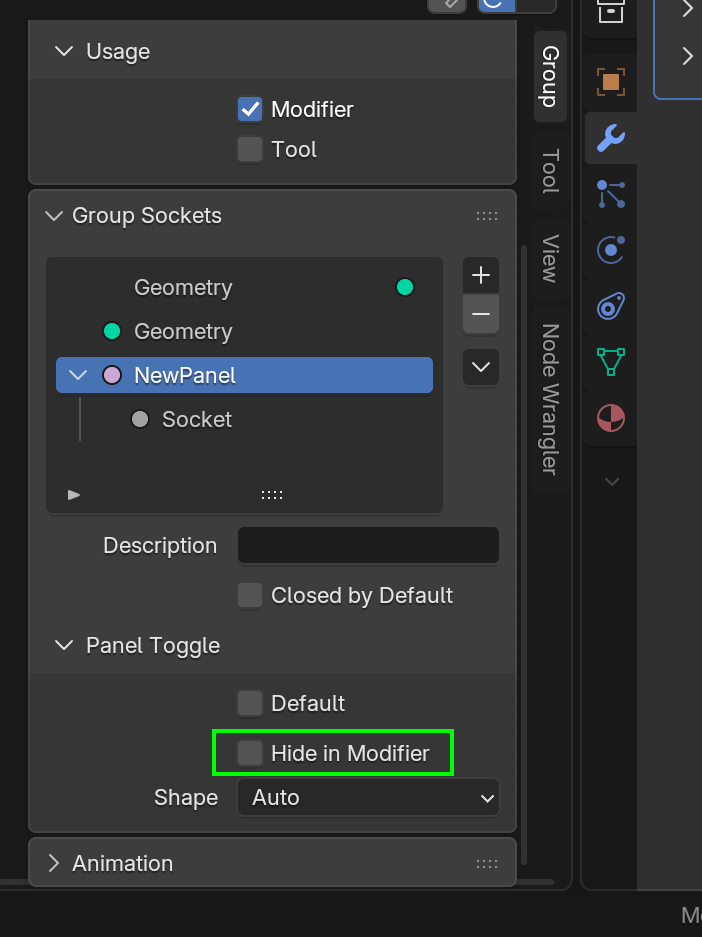This screenshot has height=937, width=702.
Task: Open the Object Constraints properties tab icon
Action: (611, 305)
